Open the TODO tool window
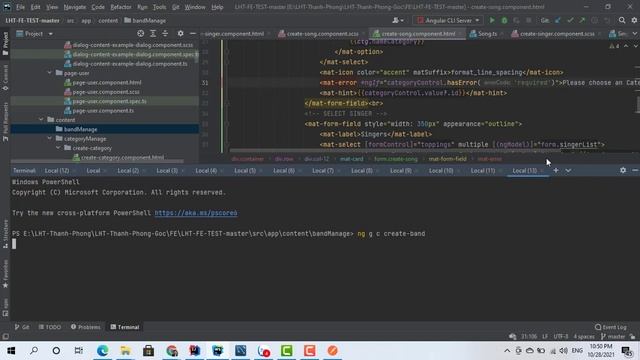The image size is (640, 360). [x=50, y=327]
